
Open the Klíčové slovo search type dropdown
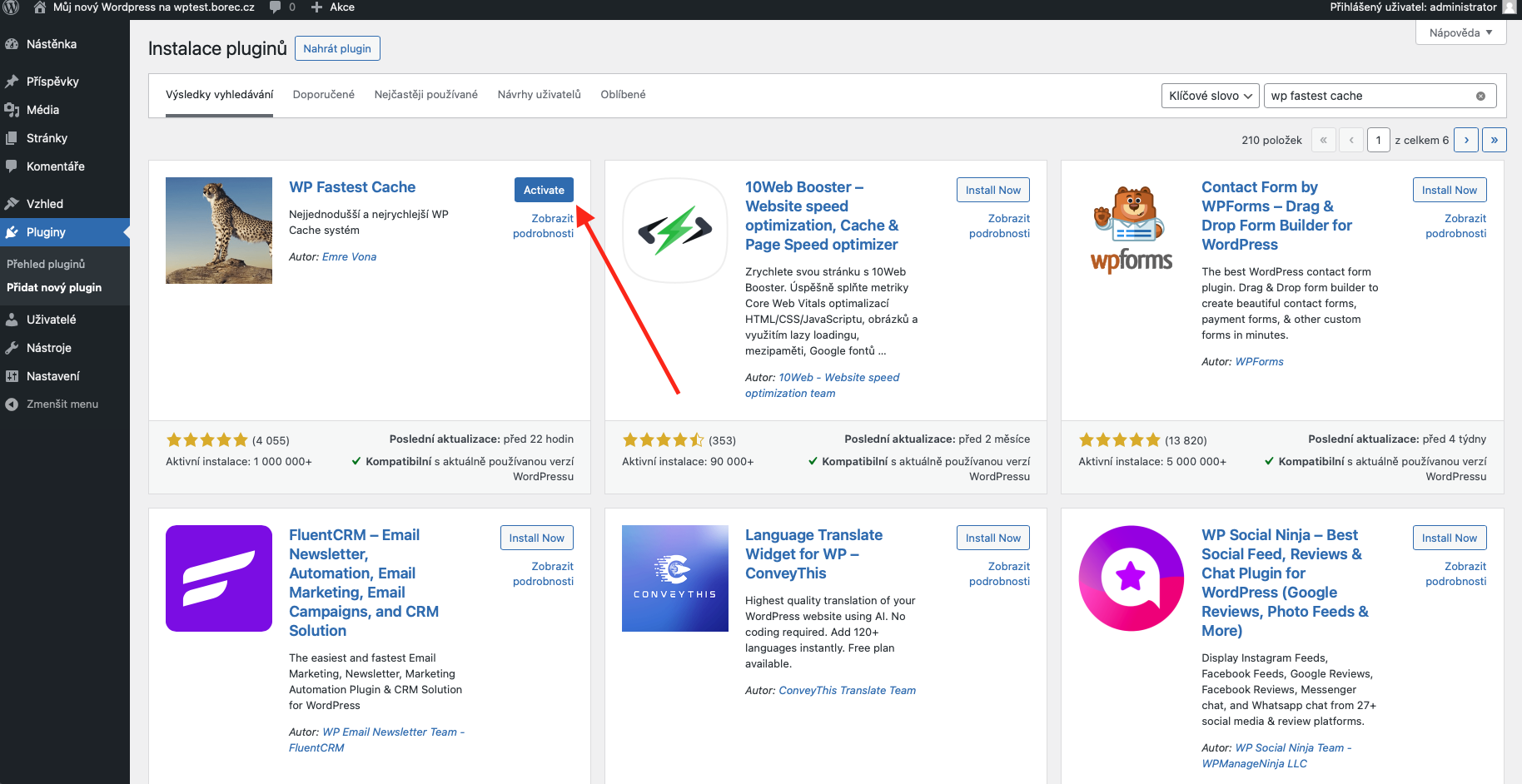click(x=1211, y=96)
